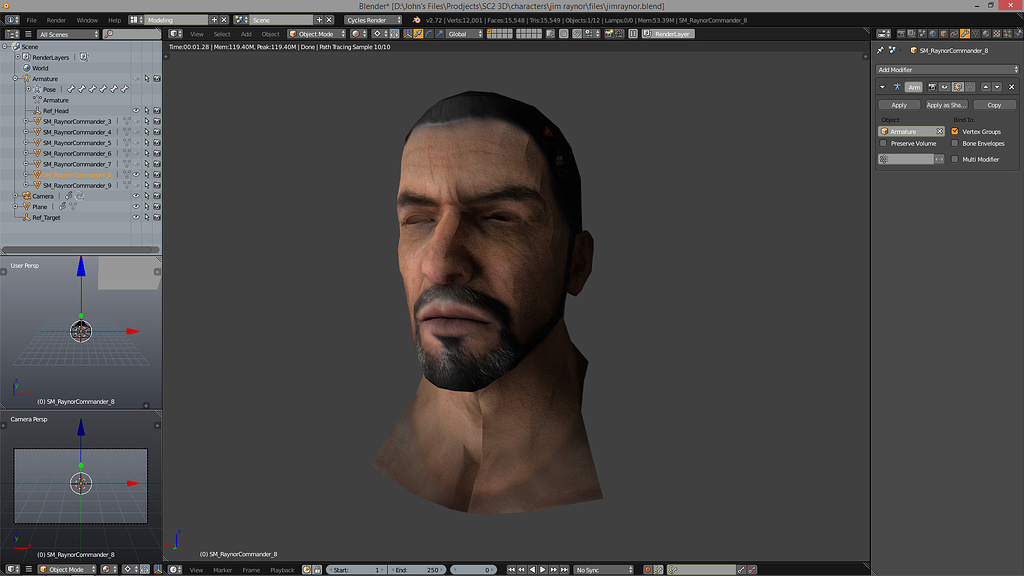The width and height of the screenshot is (1024, 576).
Task: Move Armature modifier down in stack
Action: tap(997, 87)
